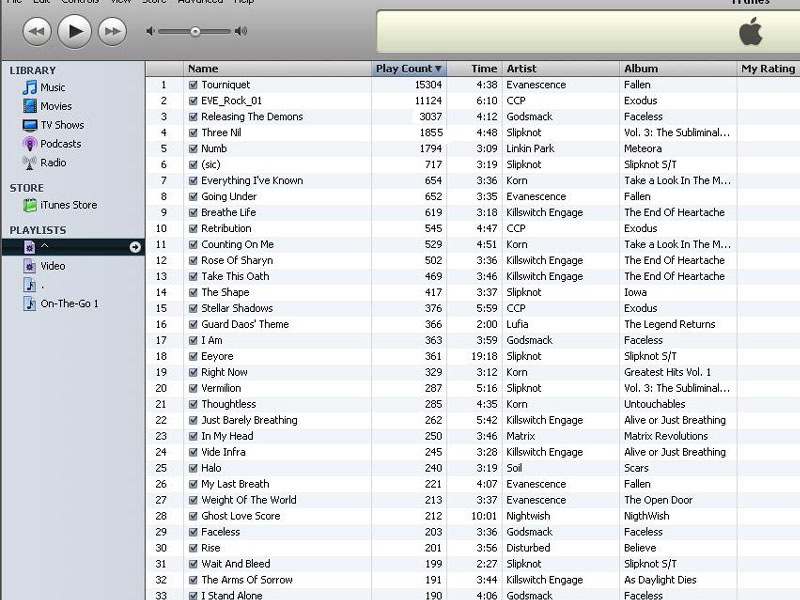Select the song Retribution

click(x=226, y=229)
